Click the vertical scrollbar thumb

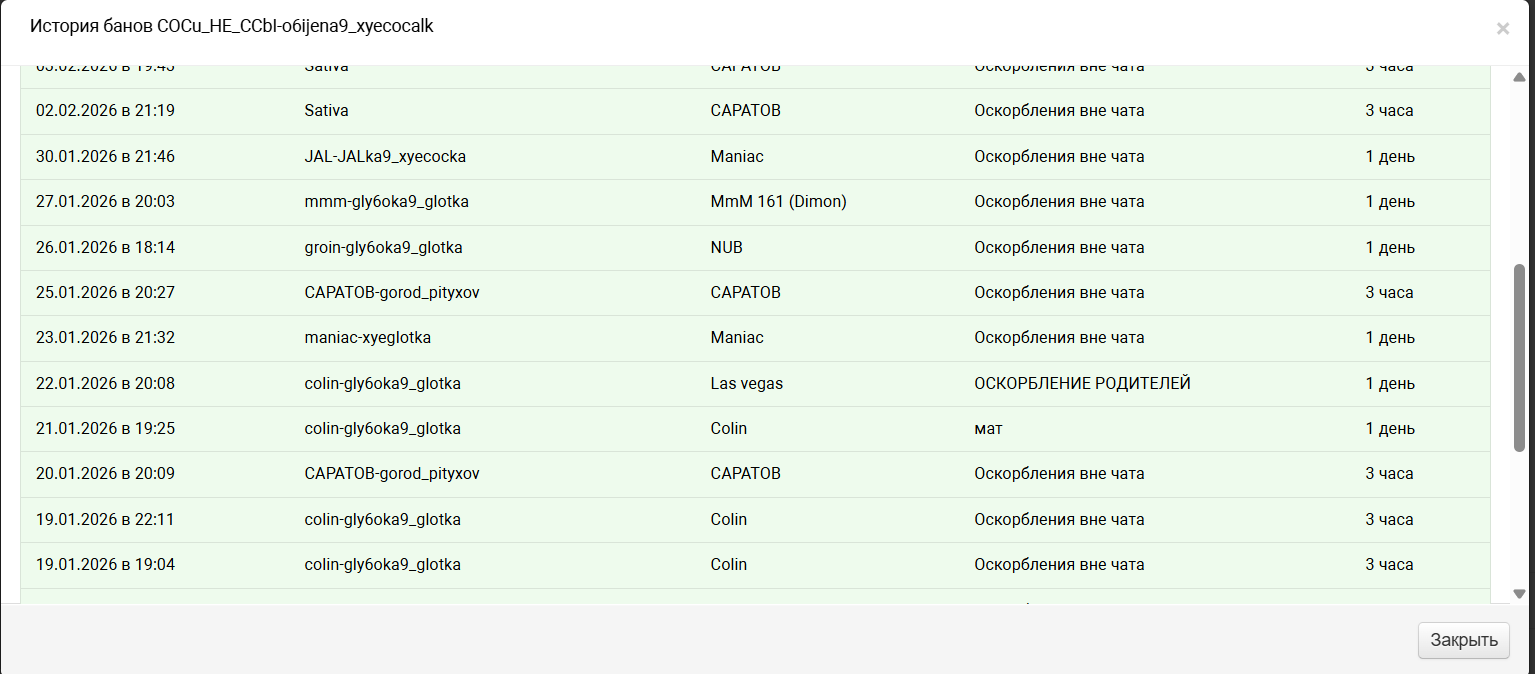coord(1519,356)
